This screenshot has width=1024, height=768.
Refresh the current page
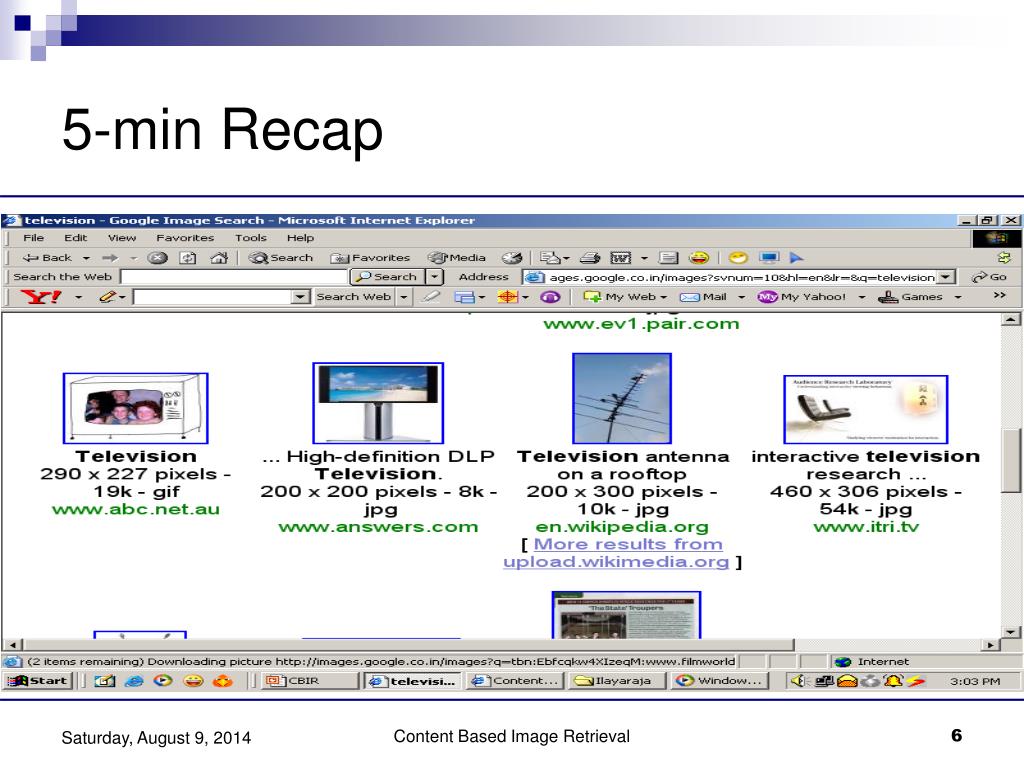(x=188, y=258)
